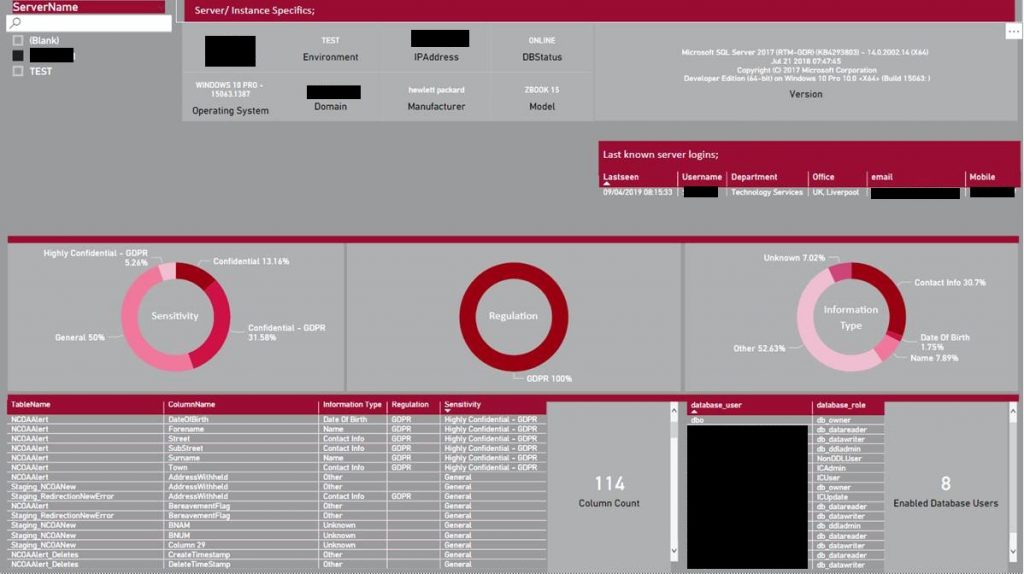This screenshot has height=574, width=1024.
Task: Click the 'DeleteTimeStamp' cell
Action: pos(199,564)
